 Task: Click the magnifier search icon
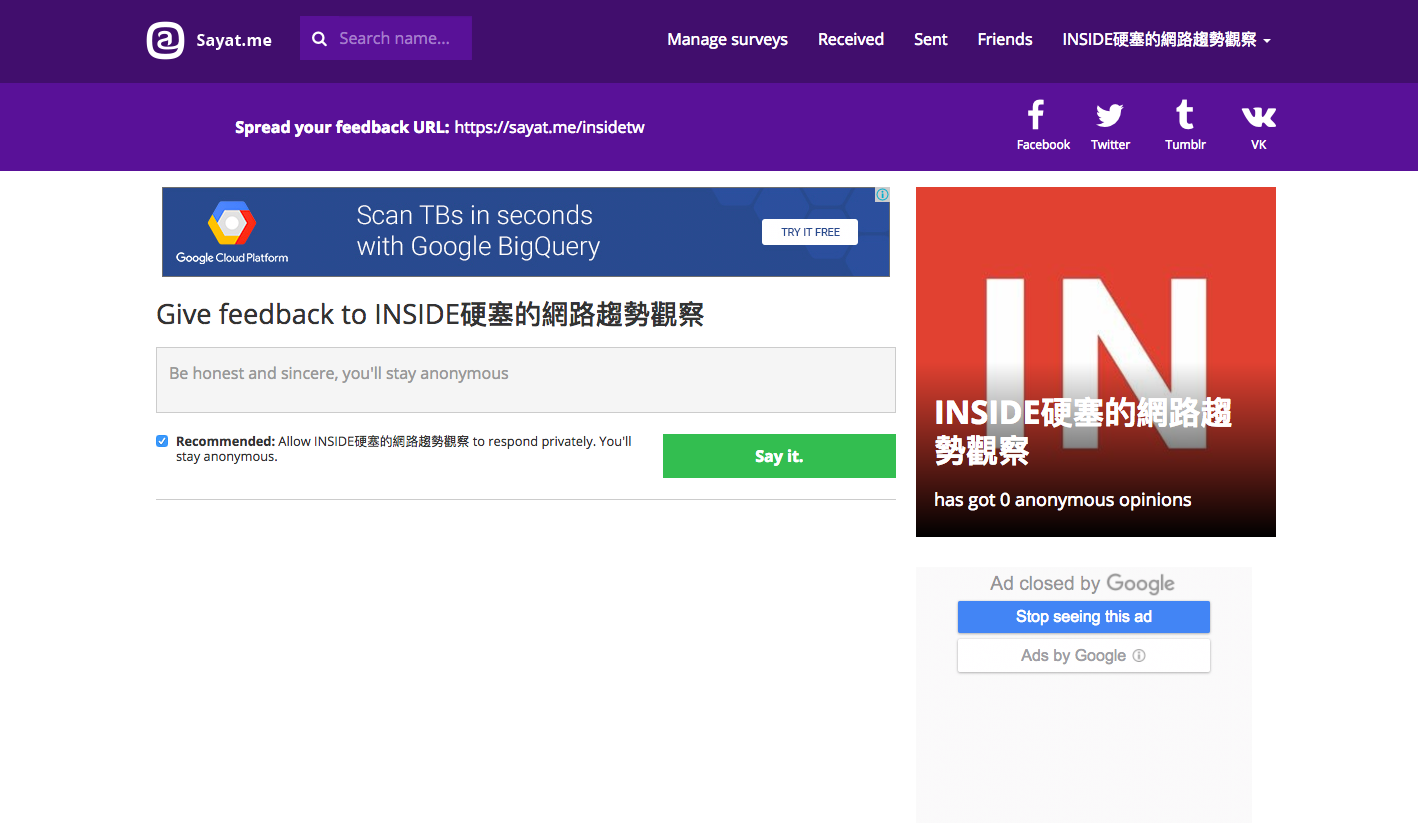(320, 39)
